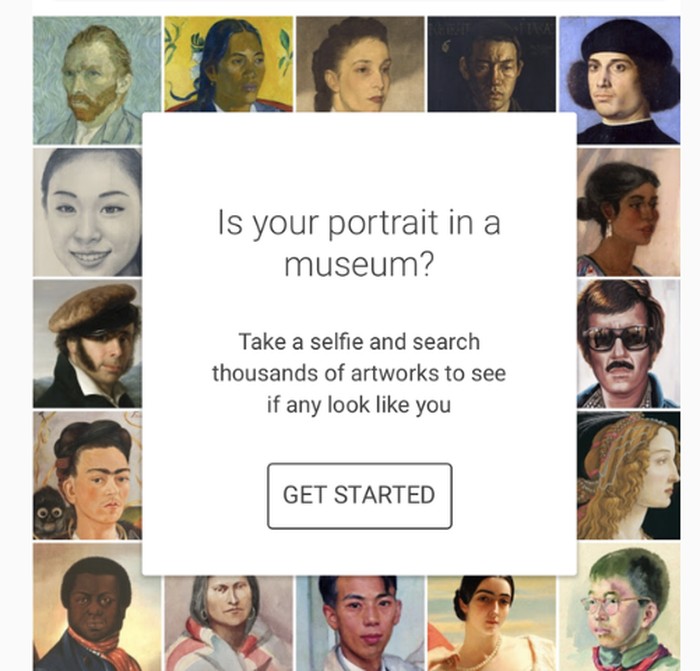Select the portrait with monkey on shoulder
The image size is (700, 671).
click(88, 475)
